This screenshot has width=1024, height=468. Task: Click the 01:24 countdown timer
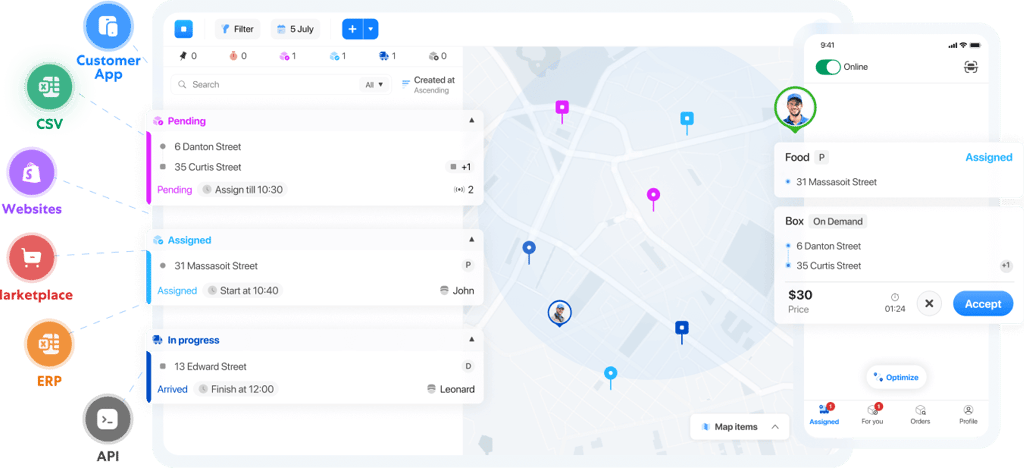[x=895, y=303]
